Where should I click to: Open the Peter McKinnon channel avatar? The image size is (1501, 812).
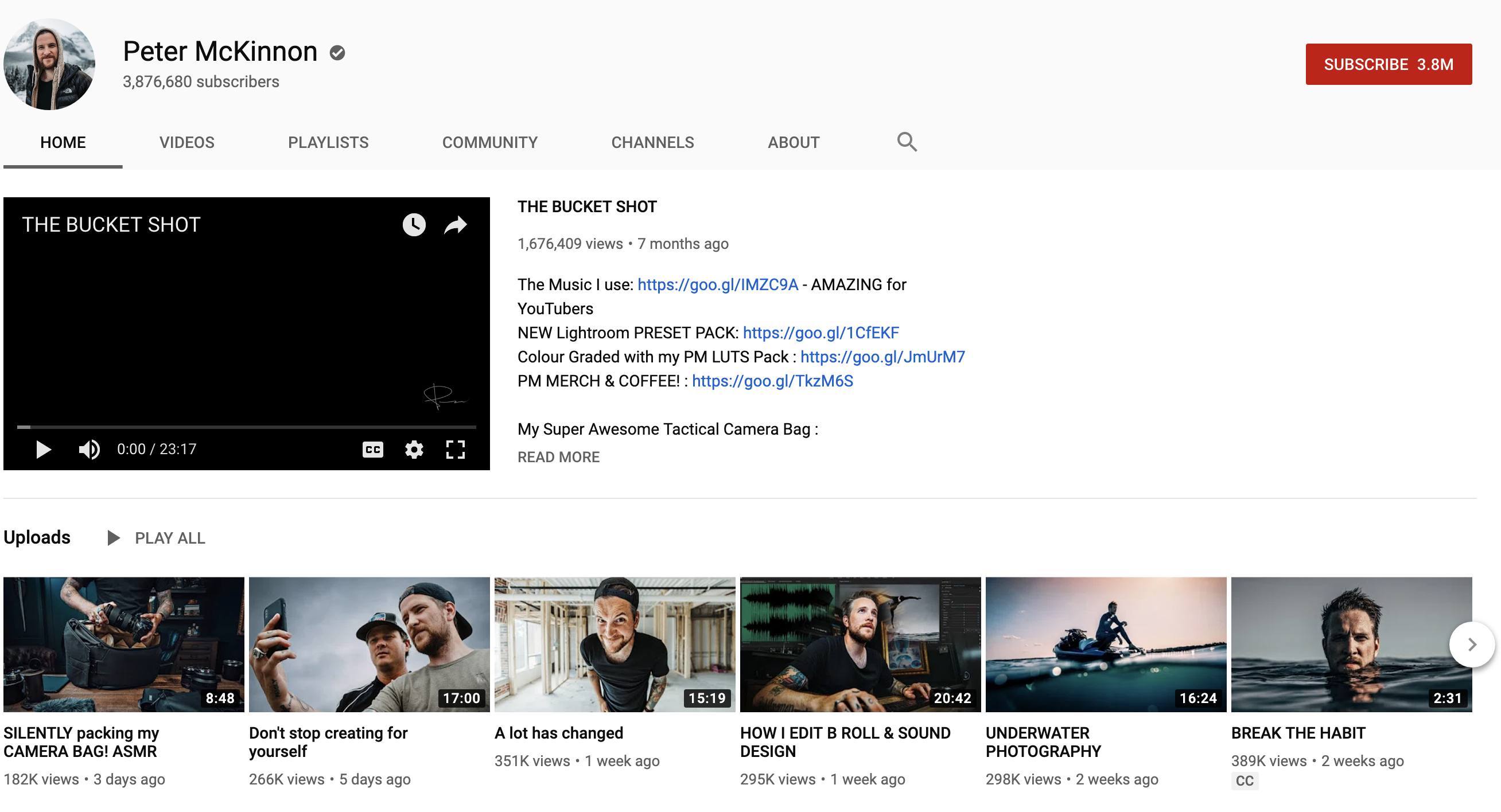(49, 64)
